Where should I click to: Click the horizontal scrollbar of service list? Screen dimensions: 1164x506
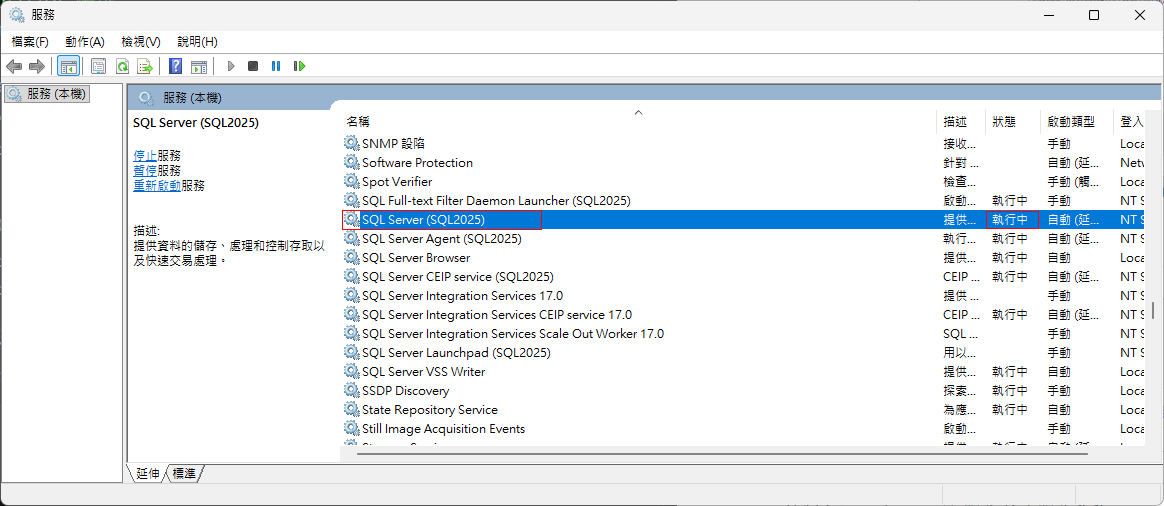pos(723,452)
